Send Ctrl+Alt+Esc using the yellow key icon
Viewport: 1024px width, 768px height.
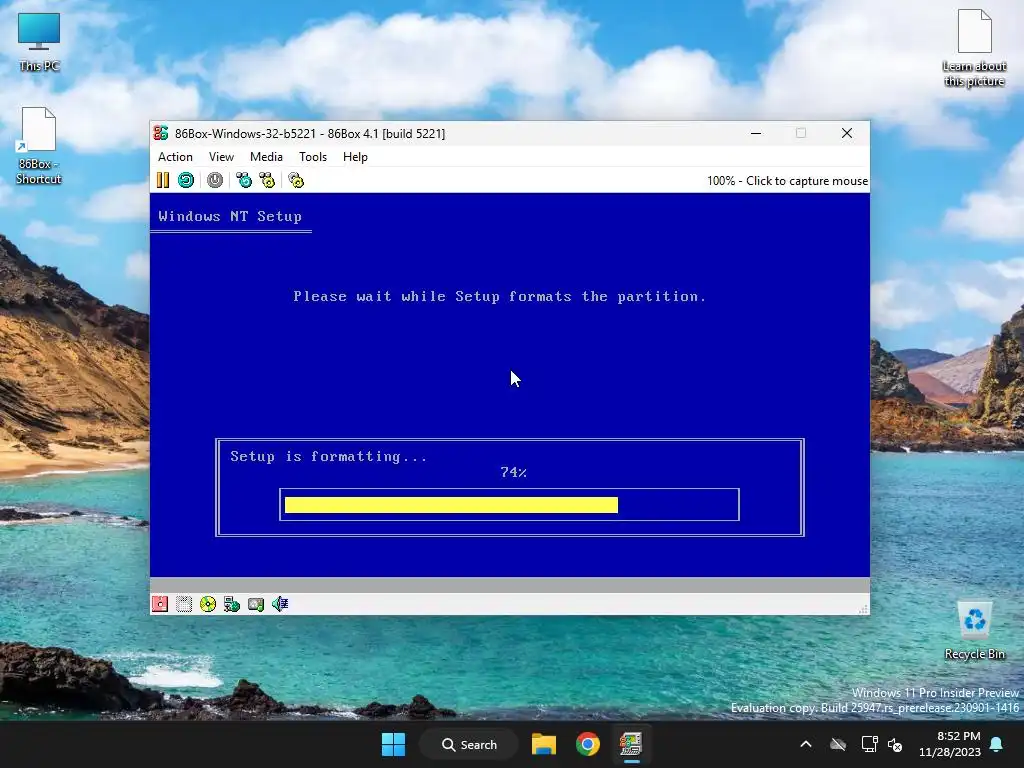(267, 180)
